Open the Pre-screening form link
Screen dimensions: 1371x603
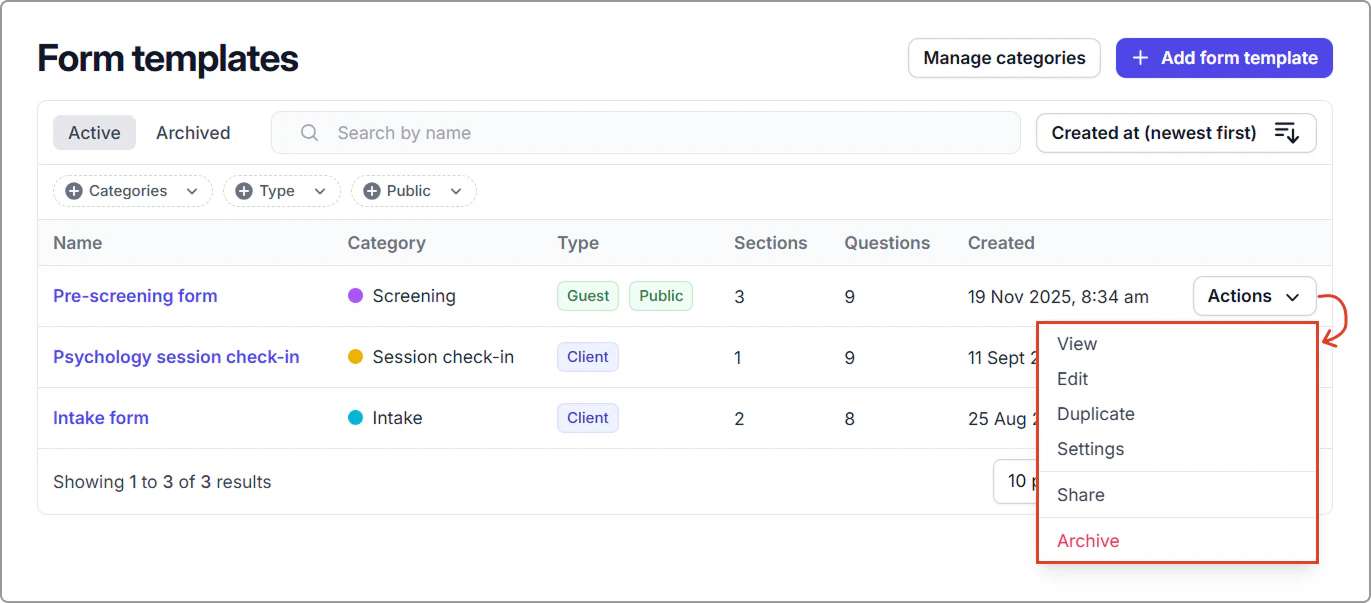click(x=135, y=296)
